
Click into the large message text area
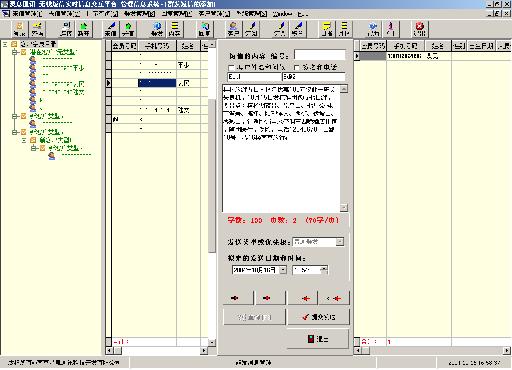click(281, 148)
